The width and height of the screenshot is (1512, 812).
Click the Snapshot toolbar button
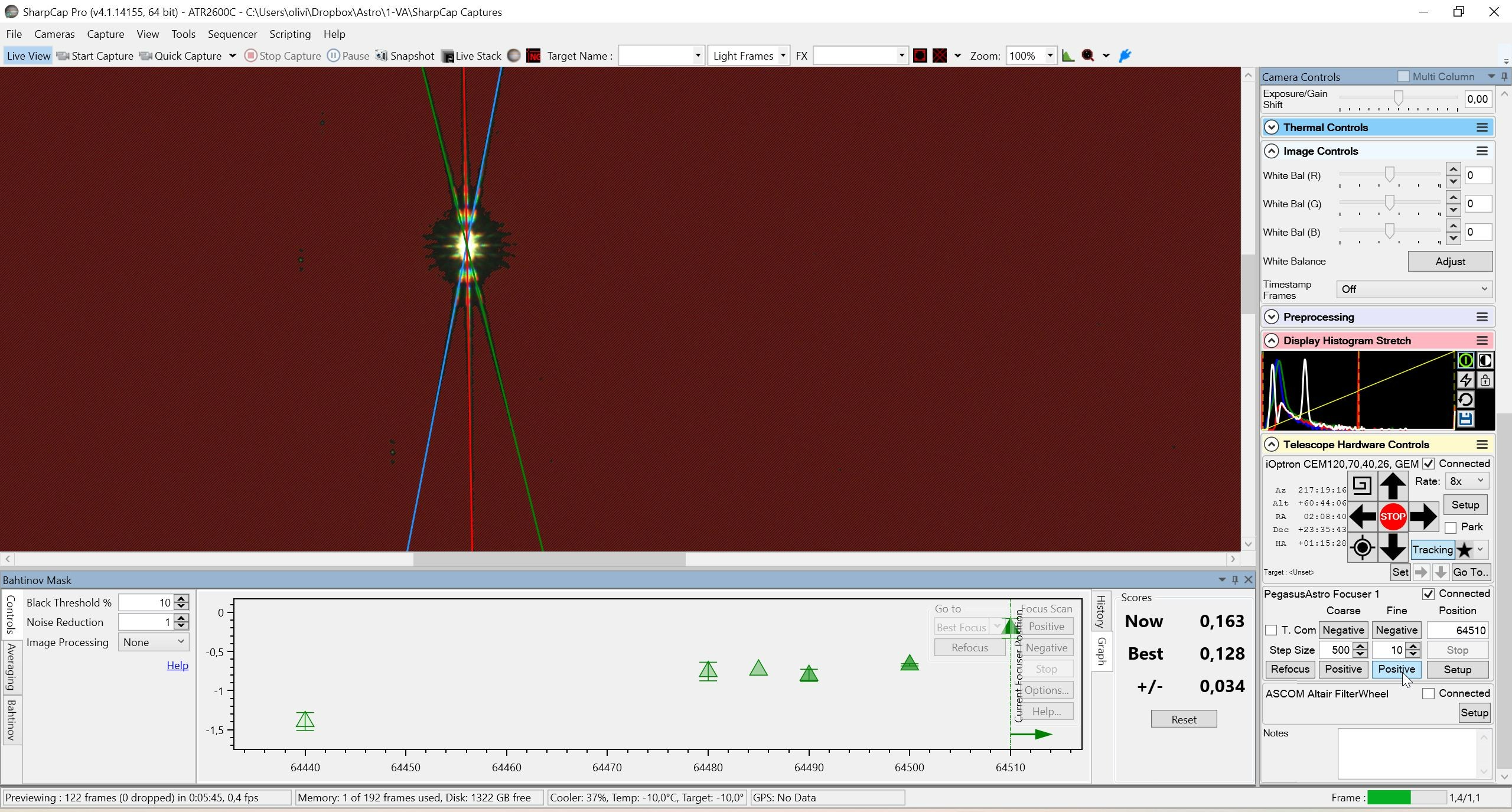[405, 56]
